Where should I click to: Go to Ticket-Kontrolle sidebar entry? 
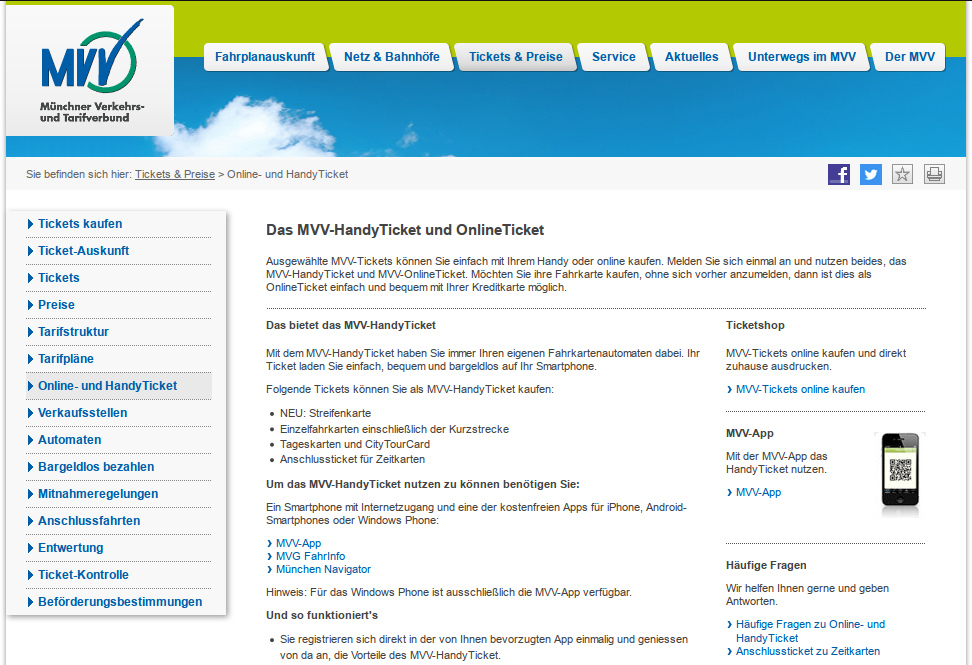coord(83,575)
